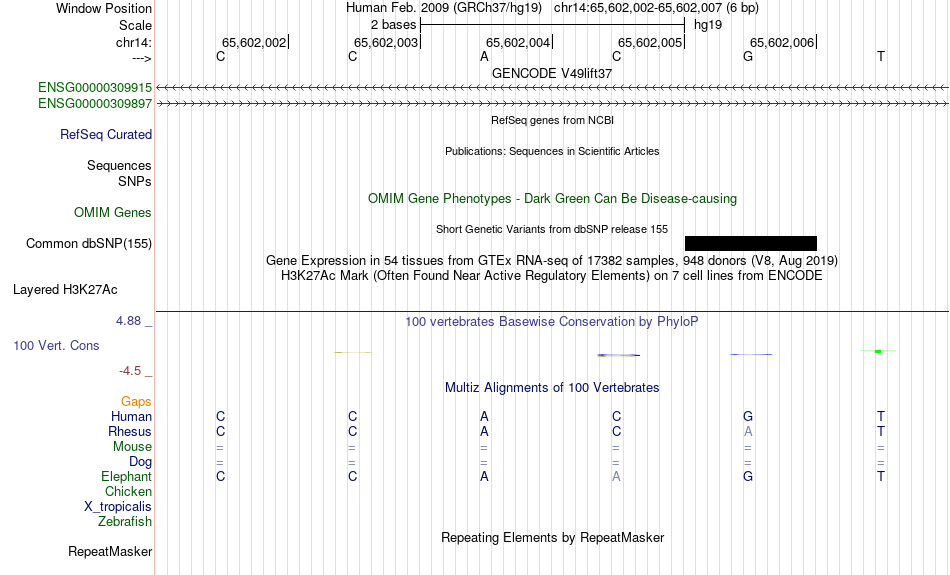Click the grayed A base in Rhesus row

[x=748, y=431]
